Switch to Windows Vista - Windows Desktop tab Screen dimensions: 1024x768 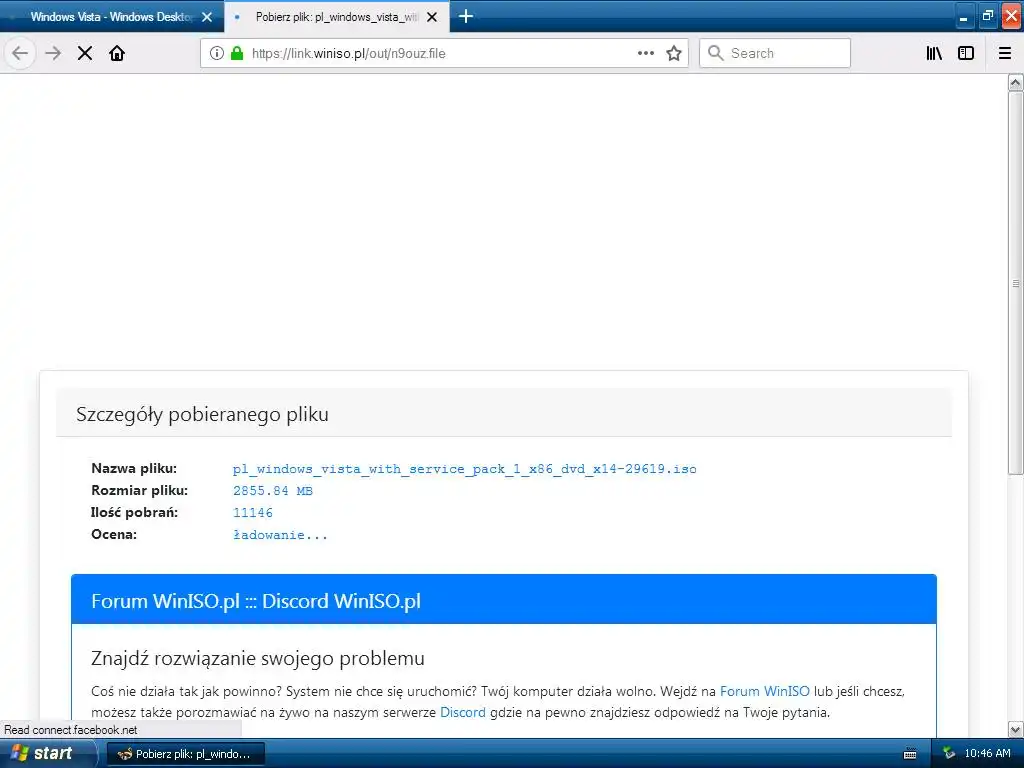coord(111,17)
